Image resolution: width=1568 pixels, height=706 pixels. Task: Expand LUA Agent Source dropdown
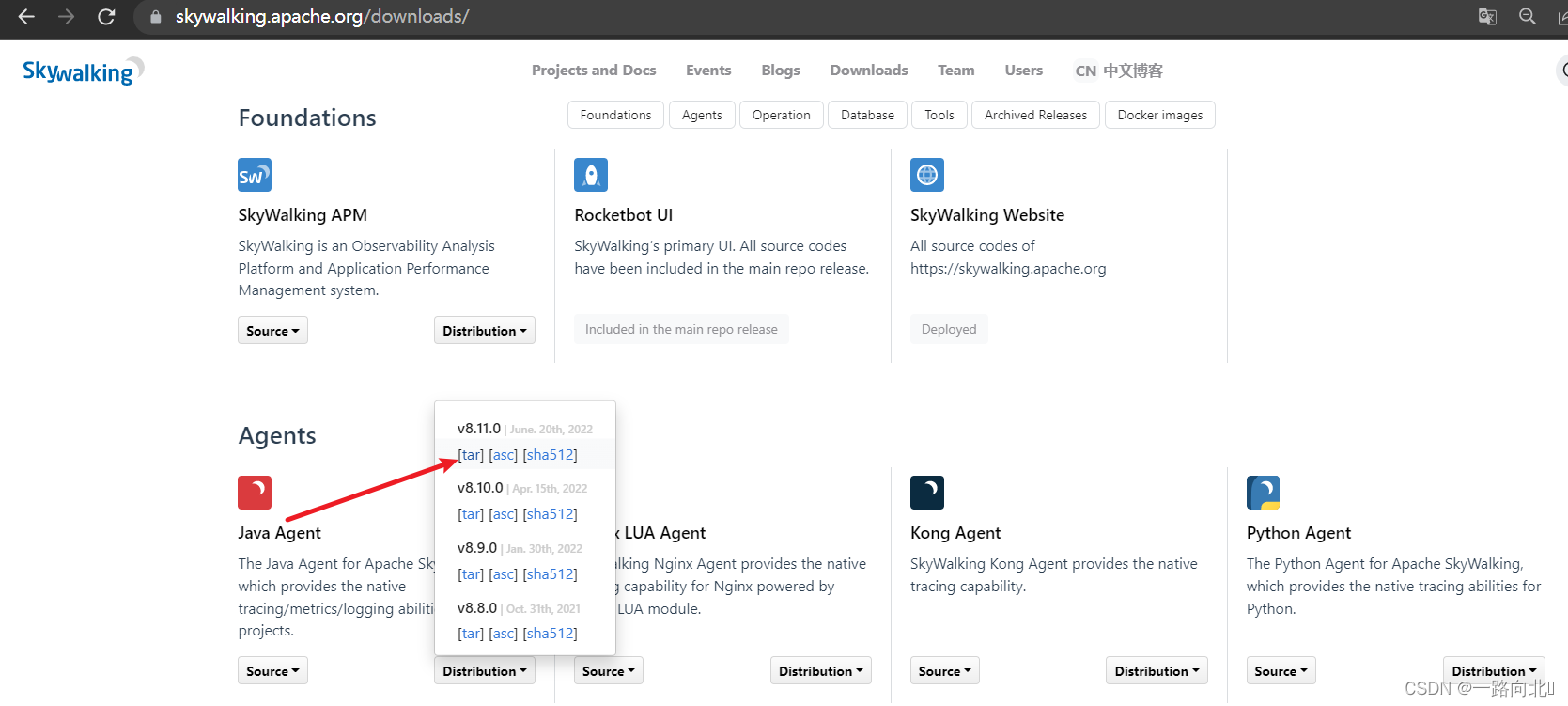point(609,670)
